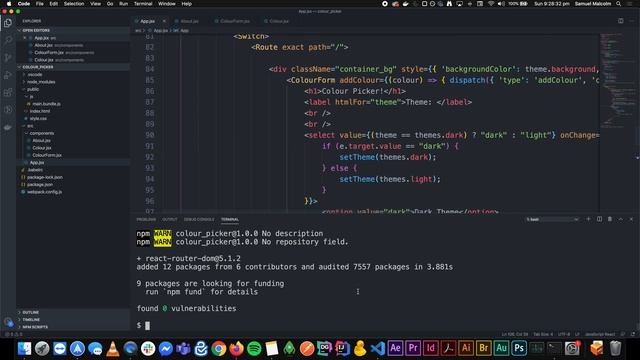Close the App.jsx editor tab
640x360 pixels.
tap(164, 21)
